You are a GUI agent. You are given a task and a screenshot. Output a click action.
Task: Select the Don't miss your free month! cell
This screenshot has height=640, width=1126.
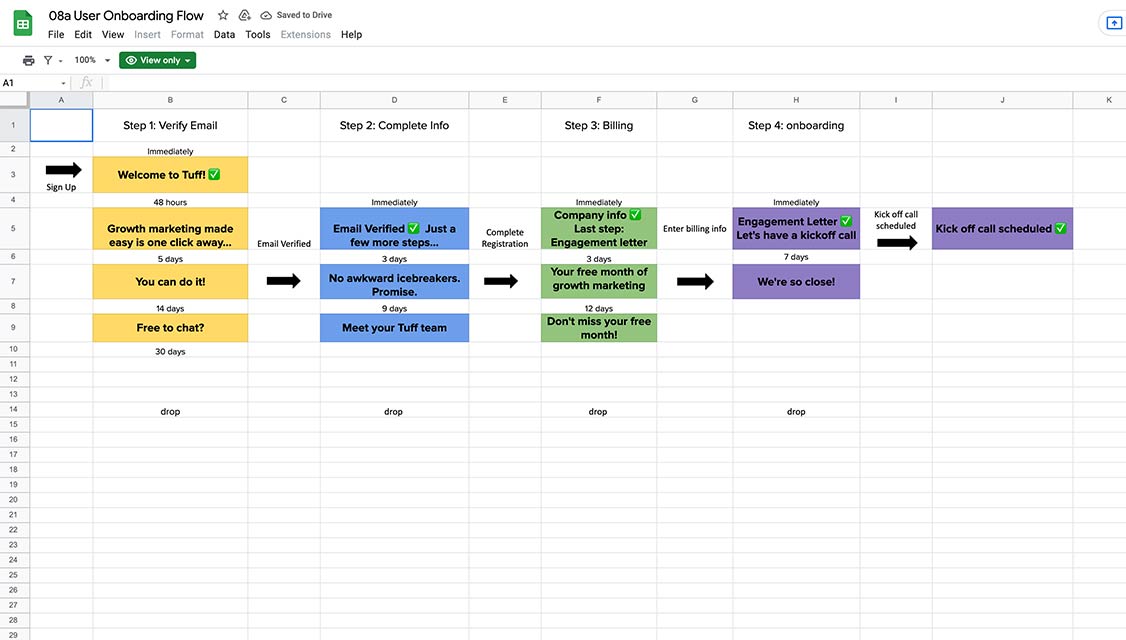point(599,328)
